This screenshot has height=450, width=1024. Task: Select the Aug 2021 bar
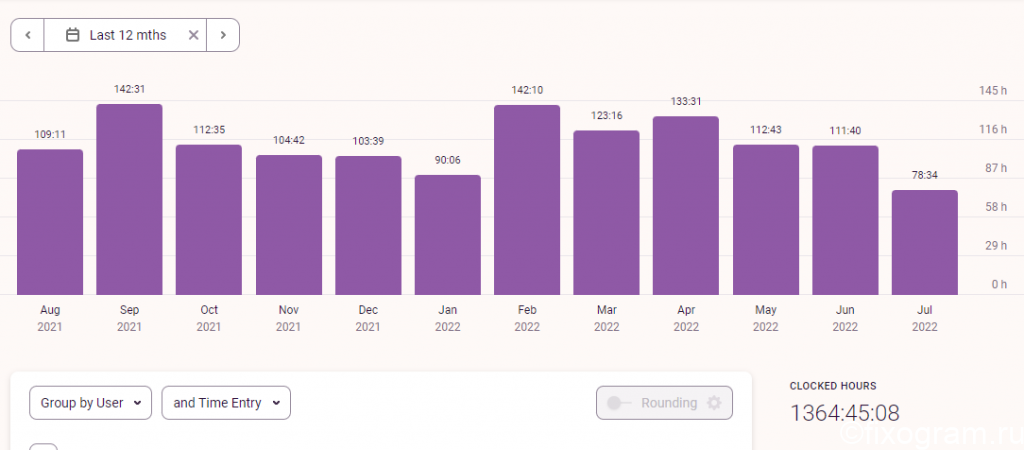tap(50, 222)
